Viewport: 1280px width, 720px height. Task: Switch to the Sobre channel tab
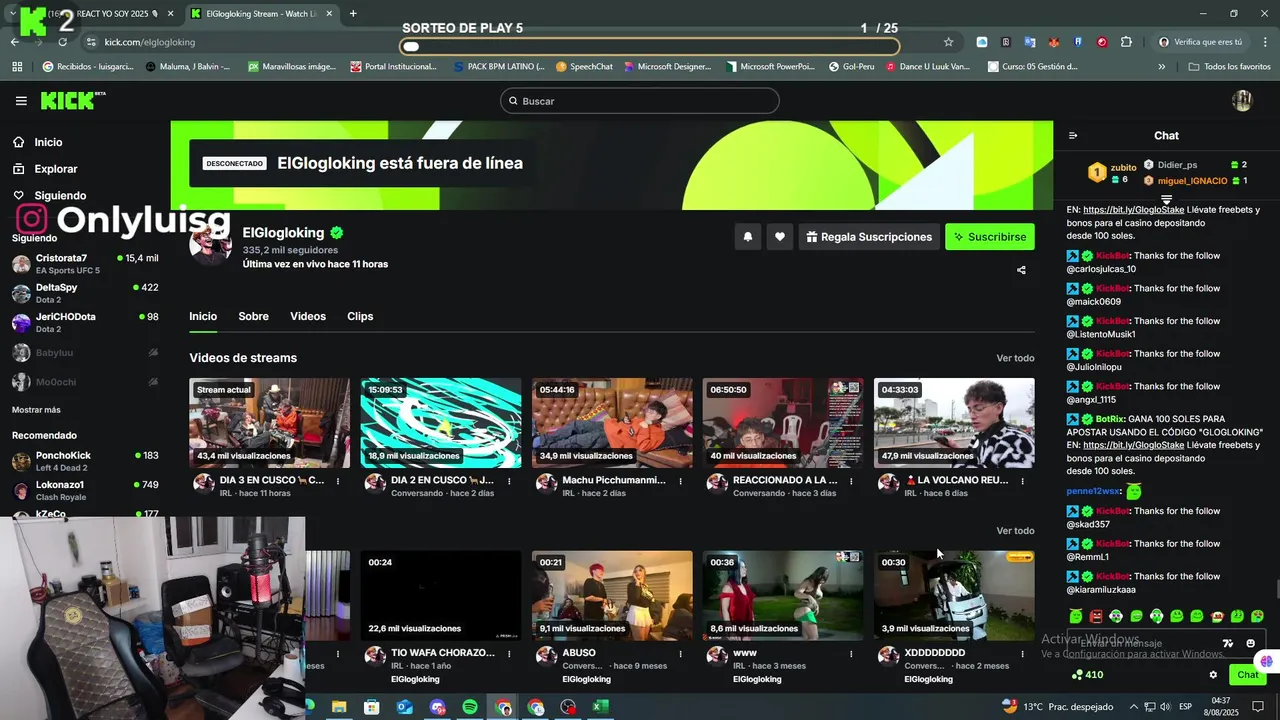coord(253,316)
